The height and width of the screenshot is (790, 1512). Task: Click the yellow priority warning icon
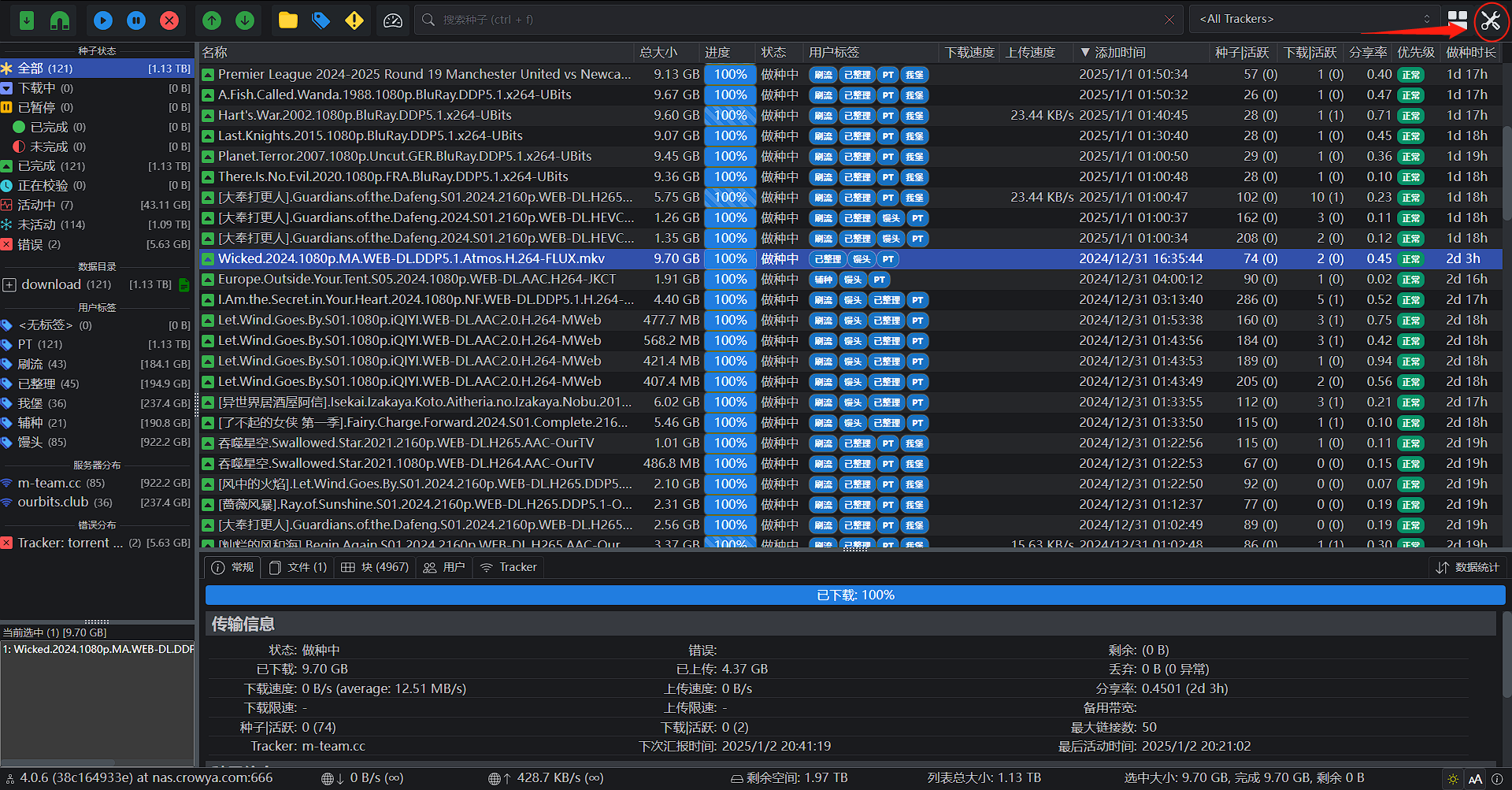coord(354,20)
